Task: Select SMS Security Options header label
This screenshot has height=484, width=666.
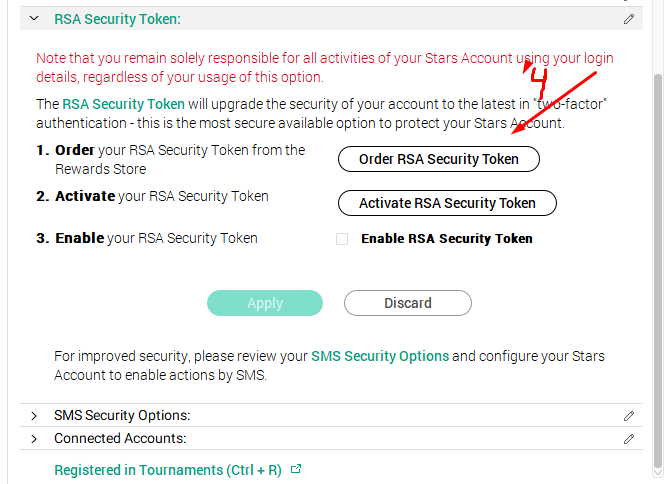Action: 122,415
